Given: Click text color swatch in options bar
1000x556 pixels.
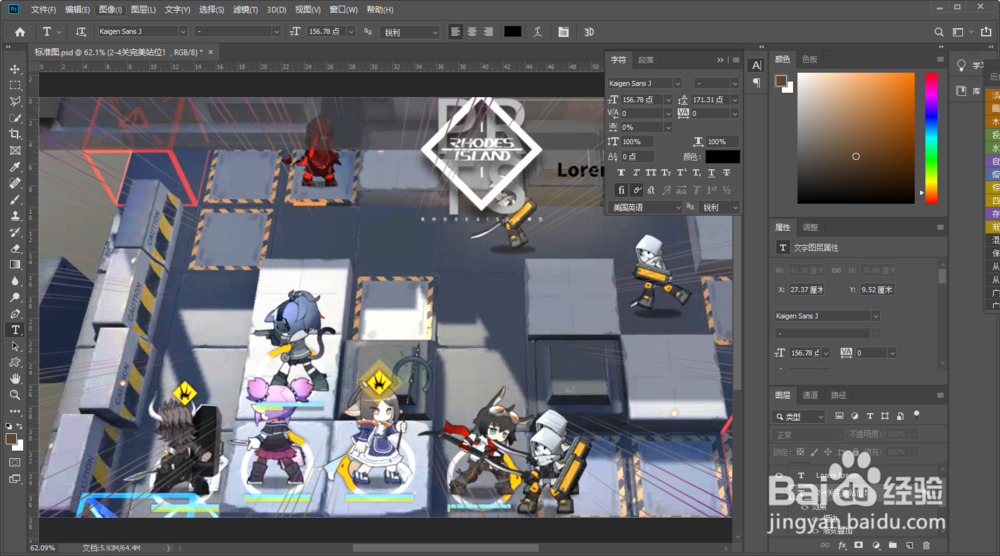Looking at the screenshot, I should [x=513, y=32].
